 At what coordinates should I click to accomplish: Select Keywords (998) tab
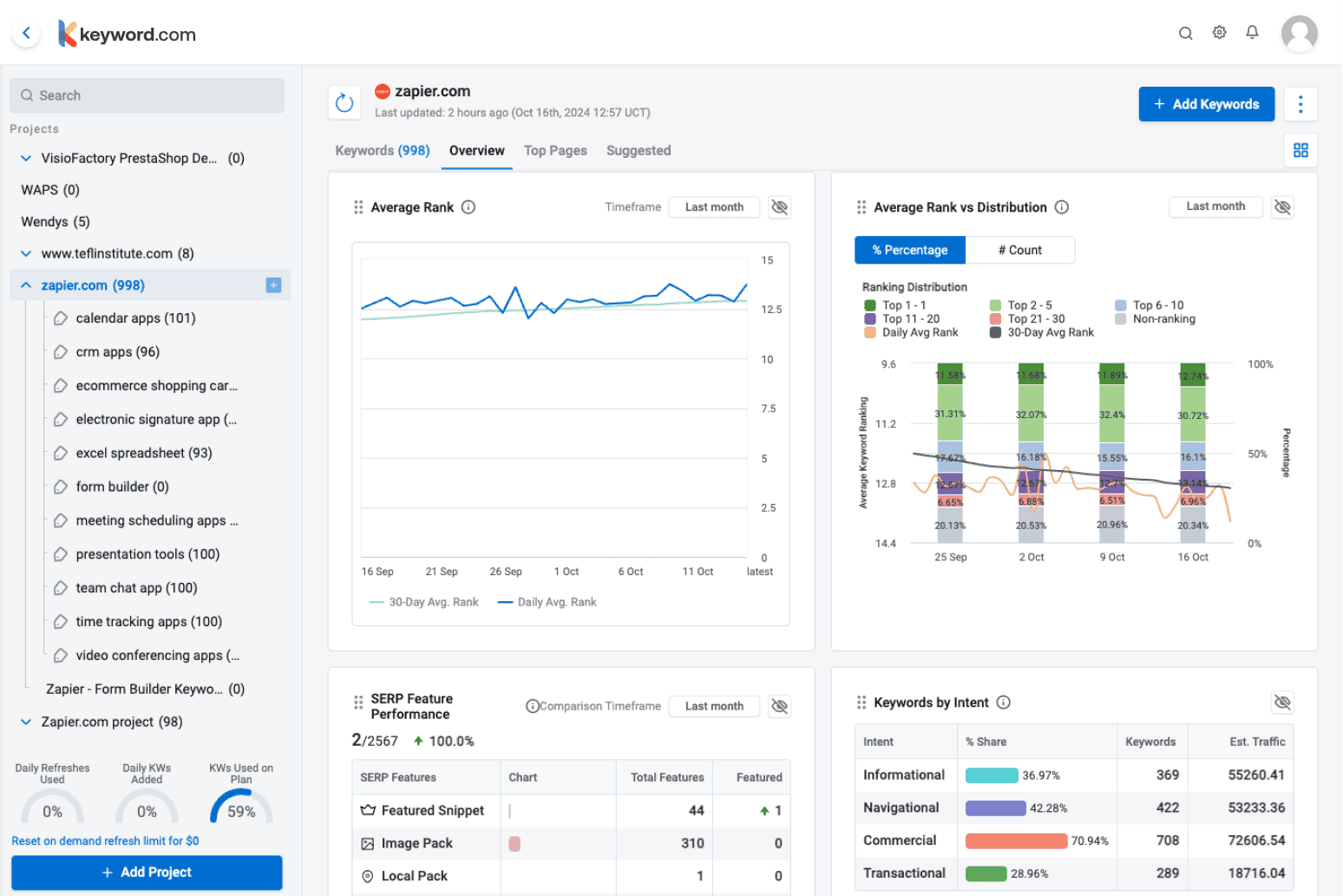(x=383, y=150)
